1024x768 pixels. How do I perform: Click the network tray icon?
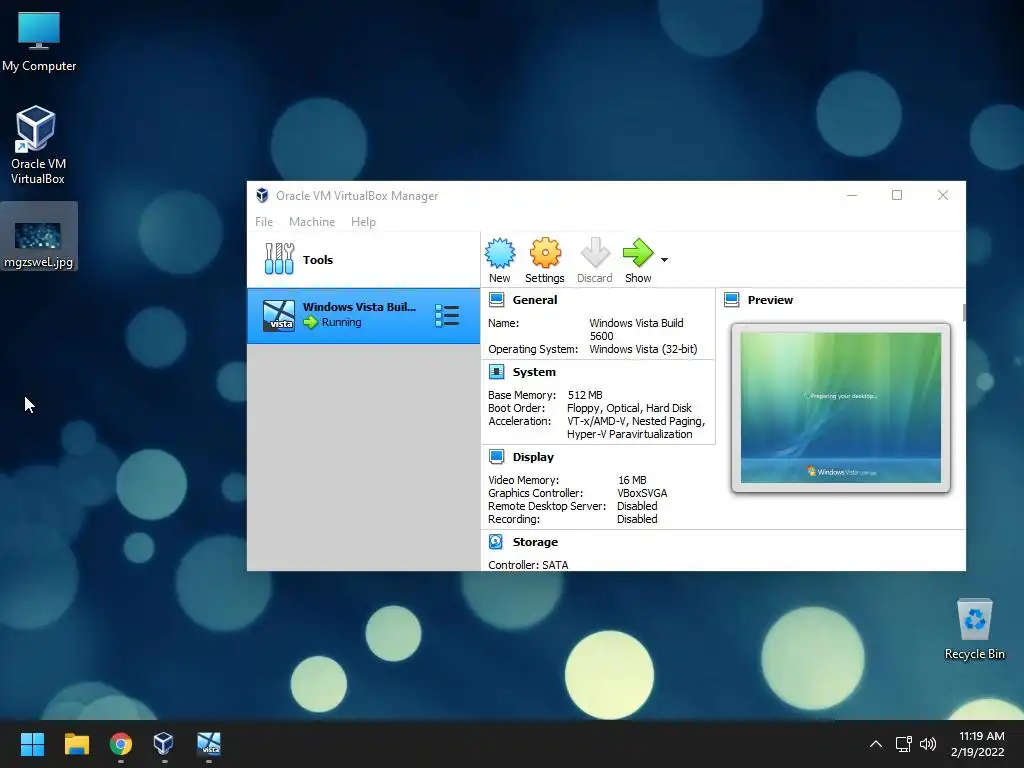pos(904,744)
